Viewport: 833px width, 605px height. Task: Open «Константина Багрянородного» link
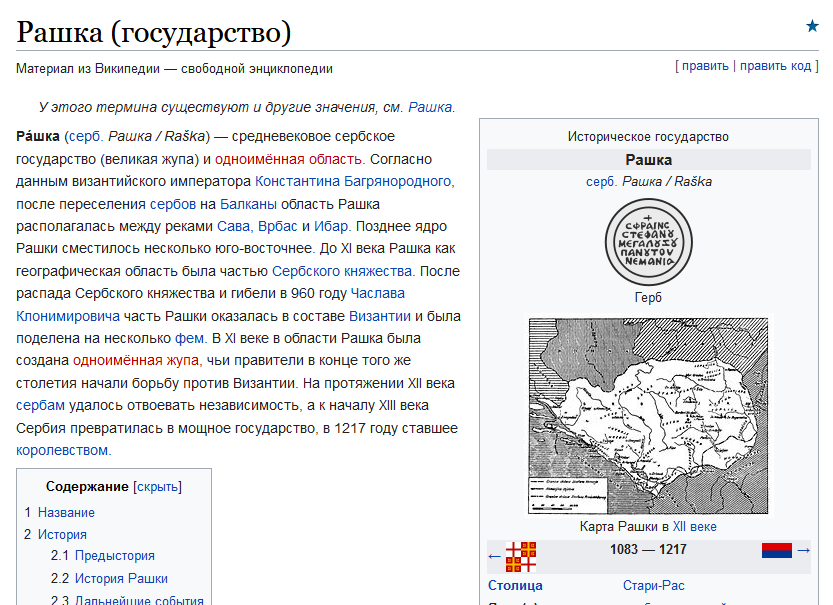(x=353, y=182)
